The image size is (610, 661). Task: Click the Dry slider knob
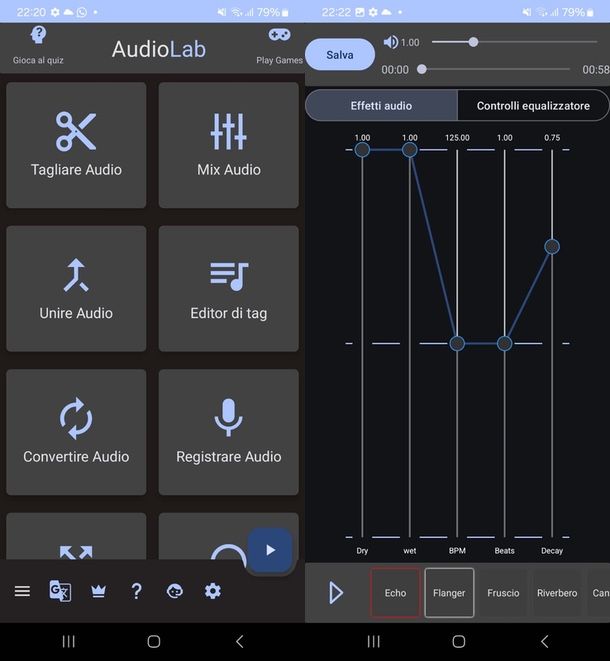(x=362, y=150)
